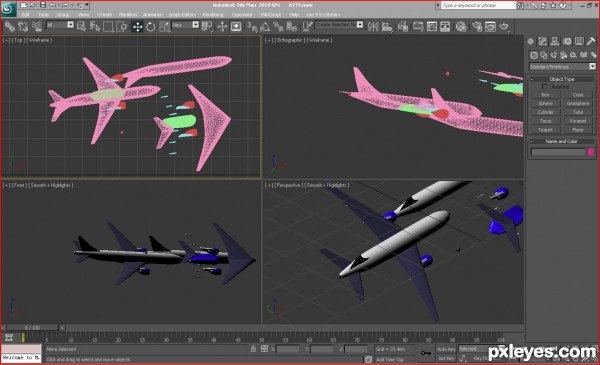Open Graphite Modeling Tools ribbon toggle
Viewport: 600px width, 365px height.
coord(417,26)
